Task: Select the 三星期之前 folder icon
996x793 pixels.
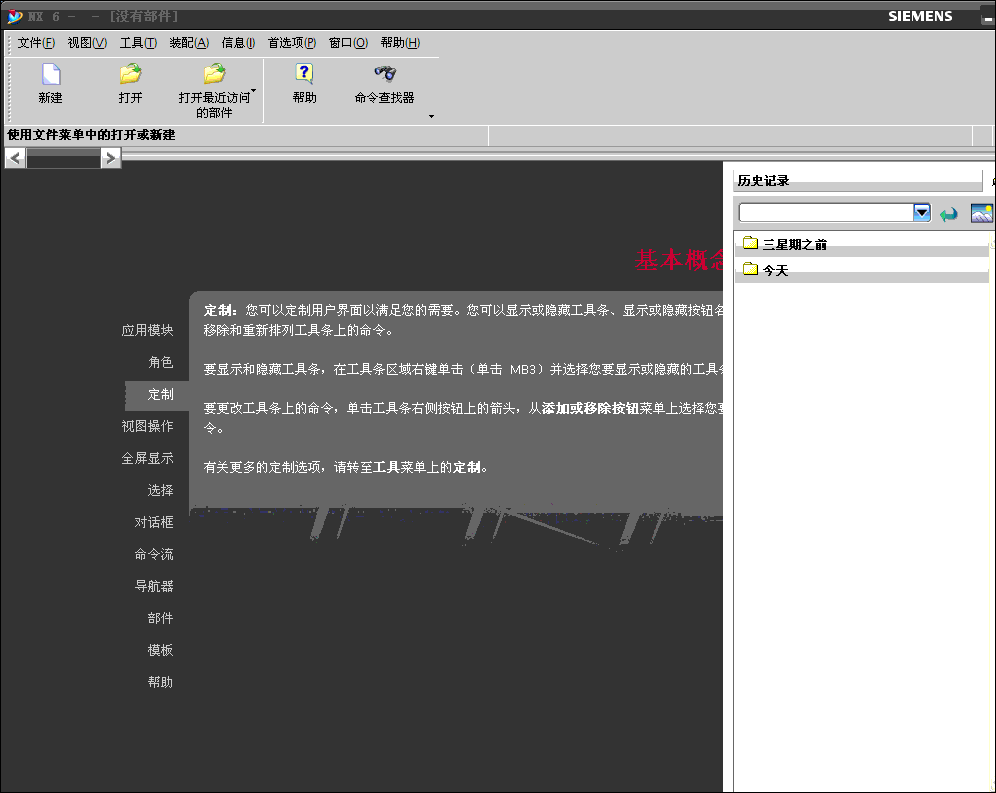Action: coord(750,243)
